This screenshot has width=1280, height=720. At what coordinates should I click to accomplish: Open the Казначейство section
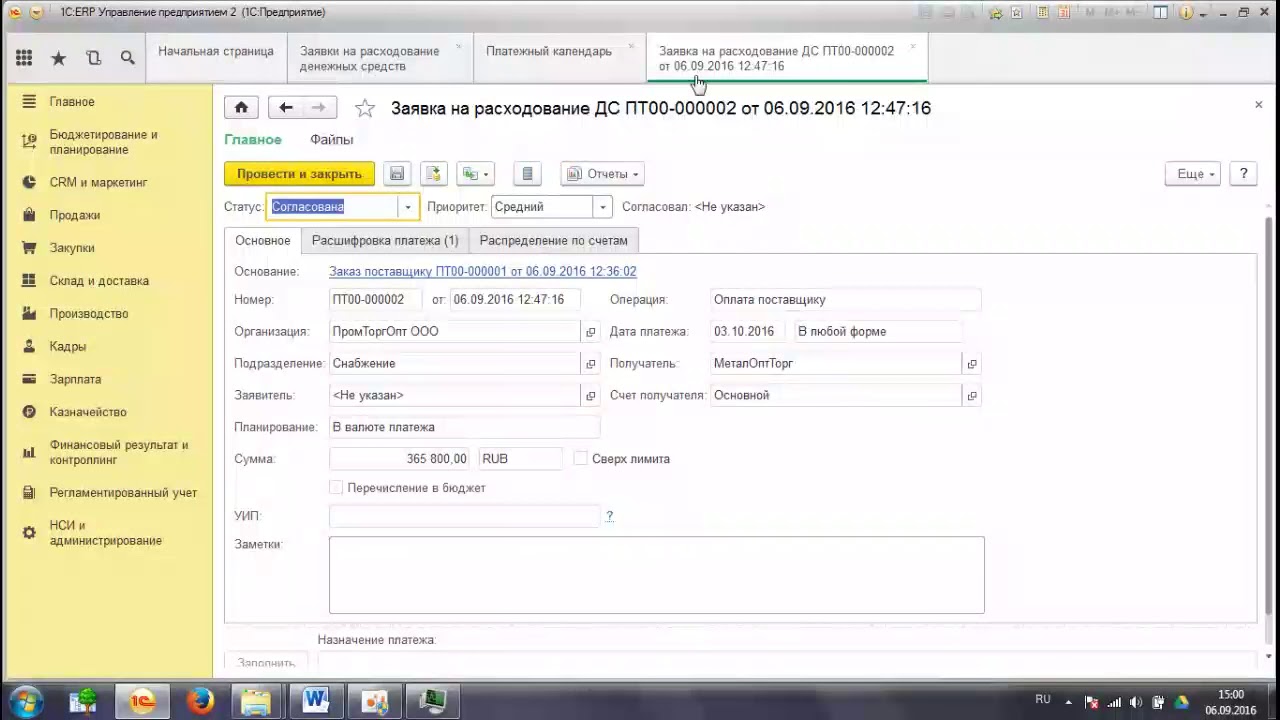coord(88,412)
